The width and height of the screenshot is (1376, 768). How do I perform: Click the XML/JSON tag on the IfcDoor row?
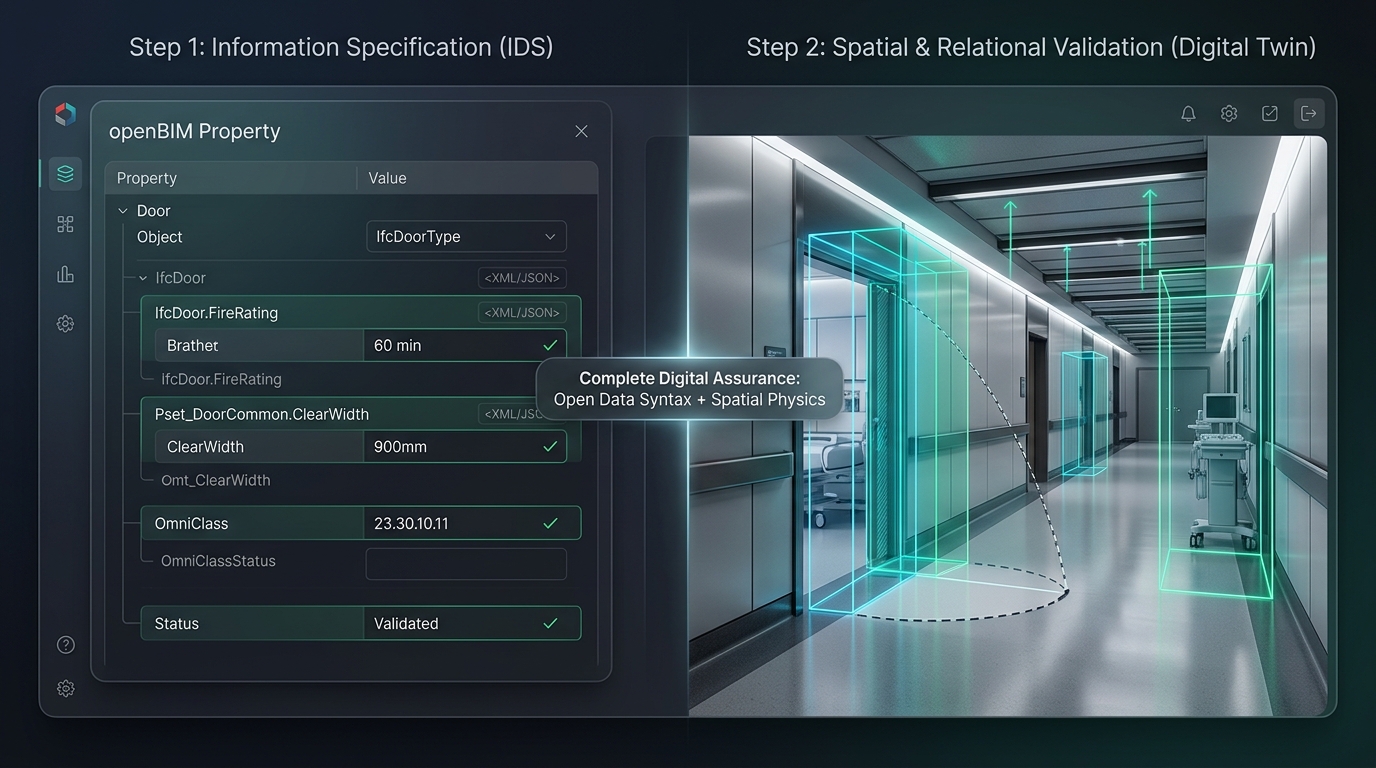click(523, 278)
